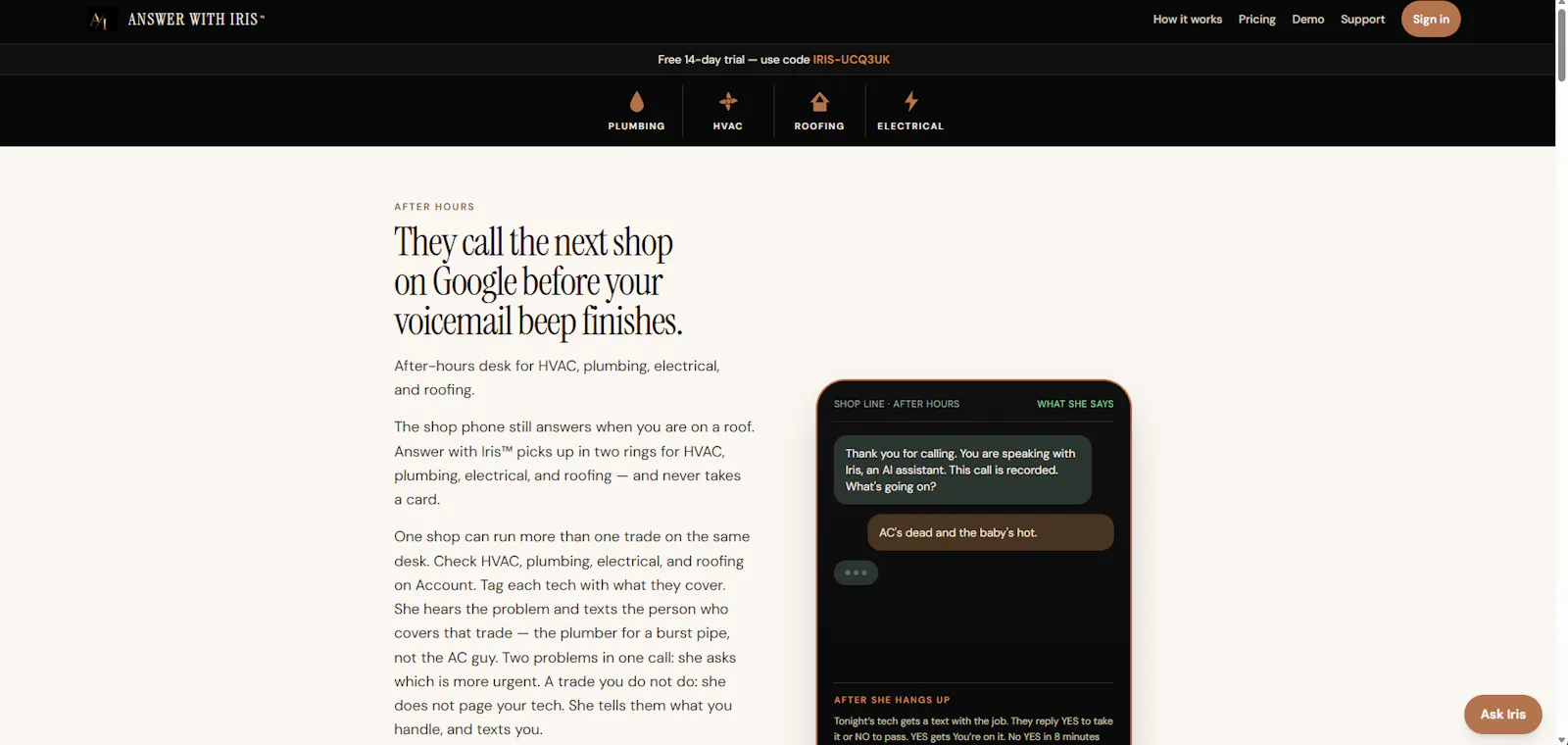The image size is (1568, 745).
Task: Click the AFTER HOURS eyebrow label
Action: click(x=434, y=207)
